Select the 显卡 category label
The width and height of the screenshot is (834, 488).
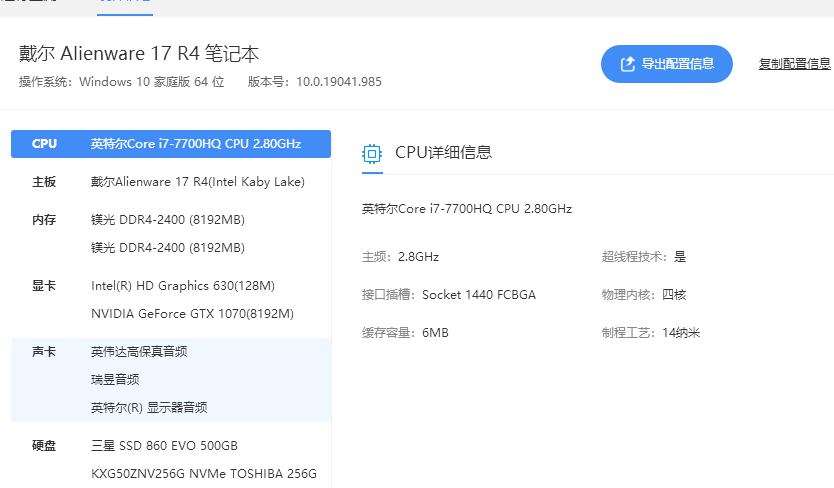44,286
